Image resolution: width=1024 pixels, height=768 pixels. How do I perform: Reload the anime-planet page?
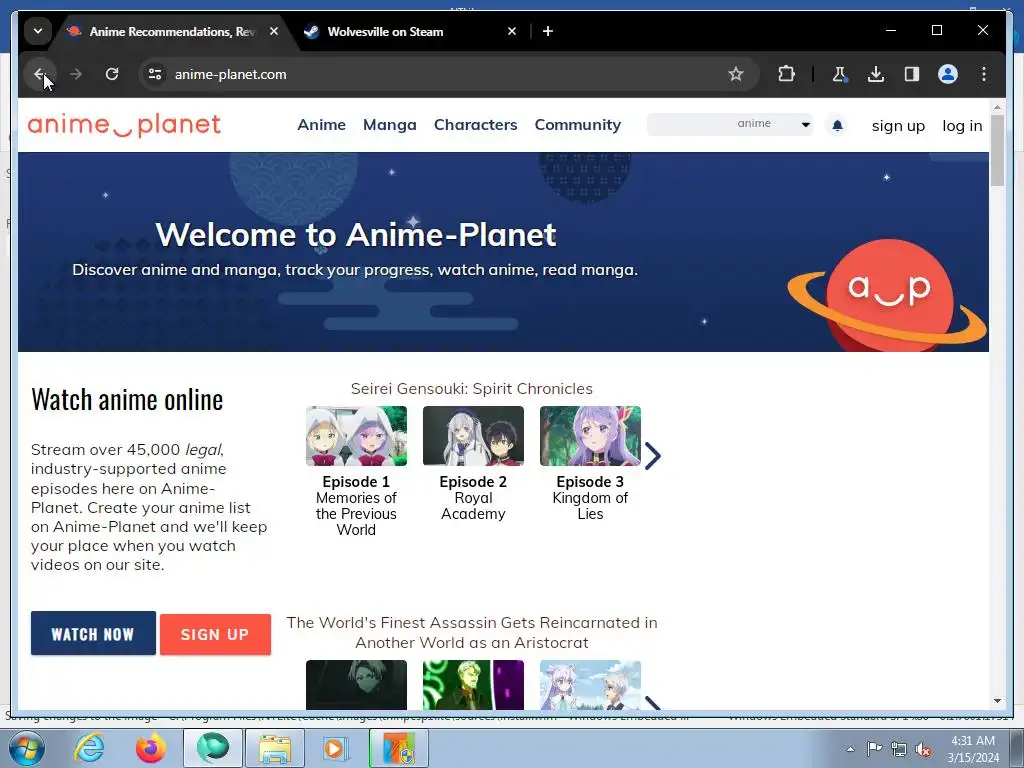112,74
